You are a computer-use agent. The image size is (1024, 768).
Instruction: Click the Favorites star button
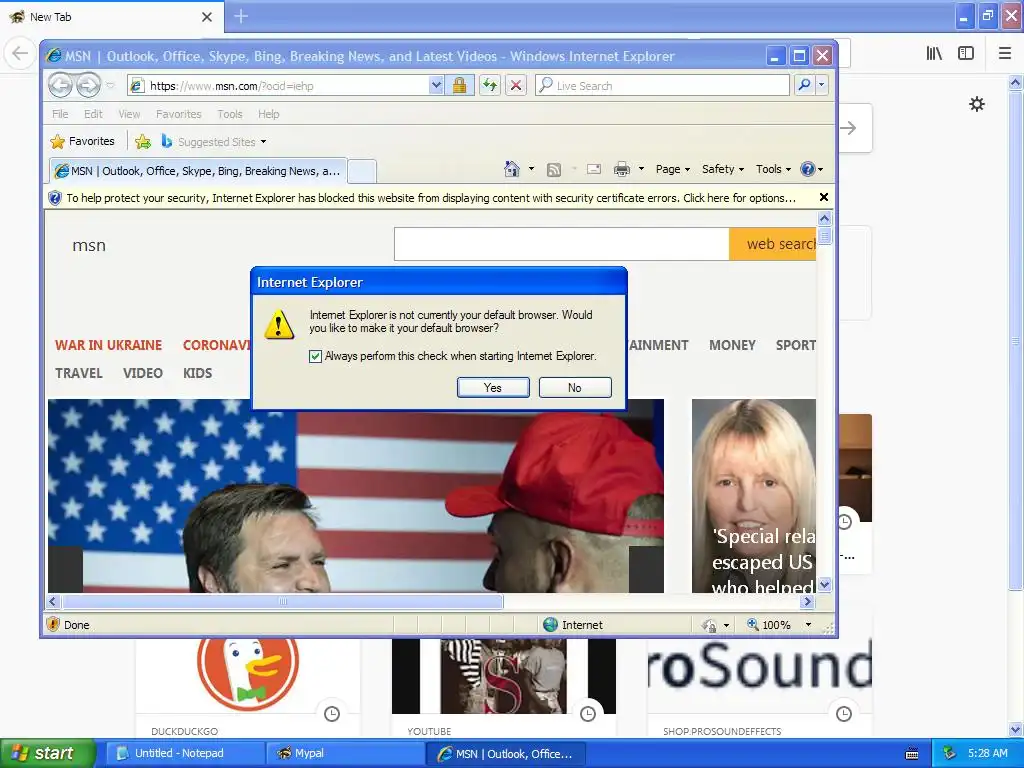pyautogui.click(x=82, y=141)
